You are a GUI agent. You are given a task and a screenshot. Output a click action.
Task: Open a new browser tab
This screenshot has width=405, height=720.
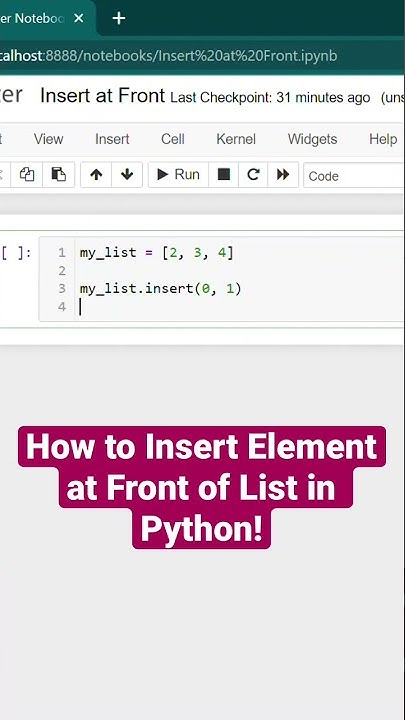point(118,18)
